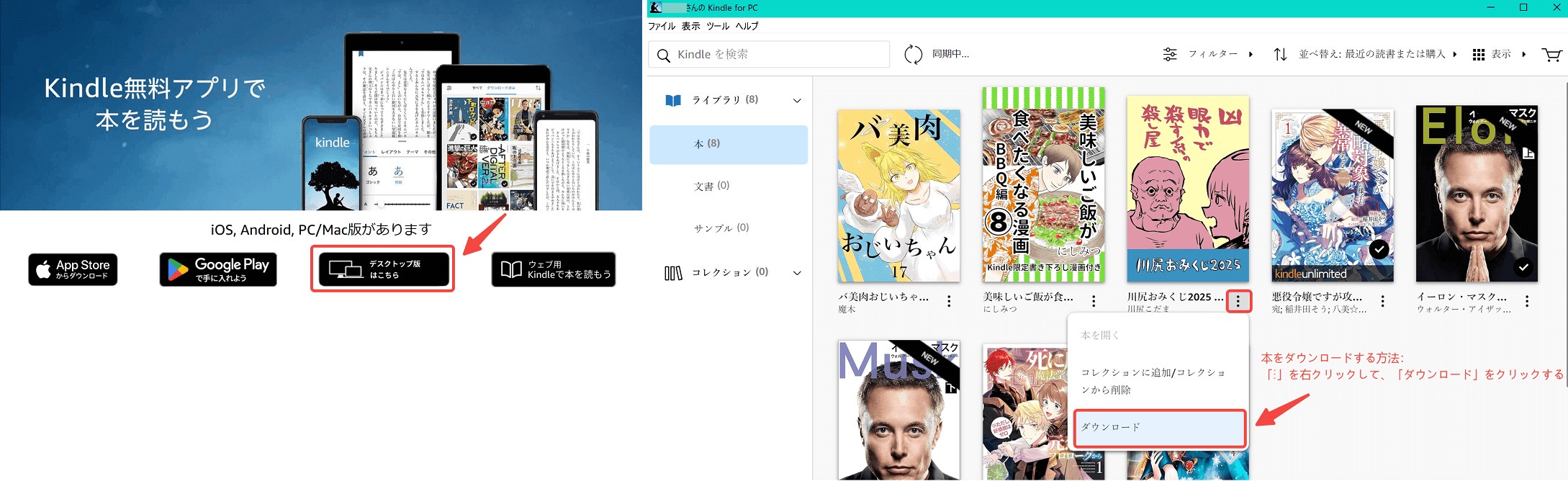This screenshot has width=1568, height=481.
Task: Click the author name 魔木
Action: coord(847,310)
